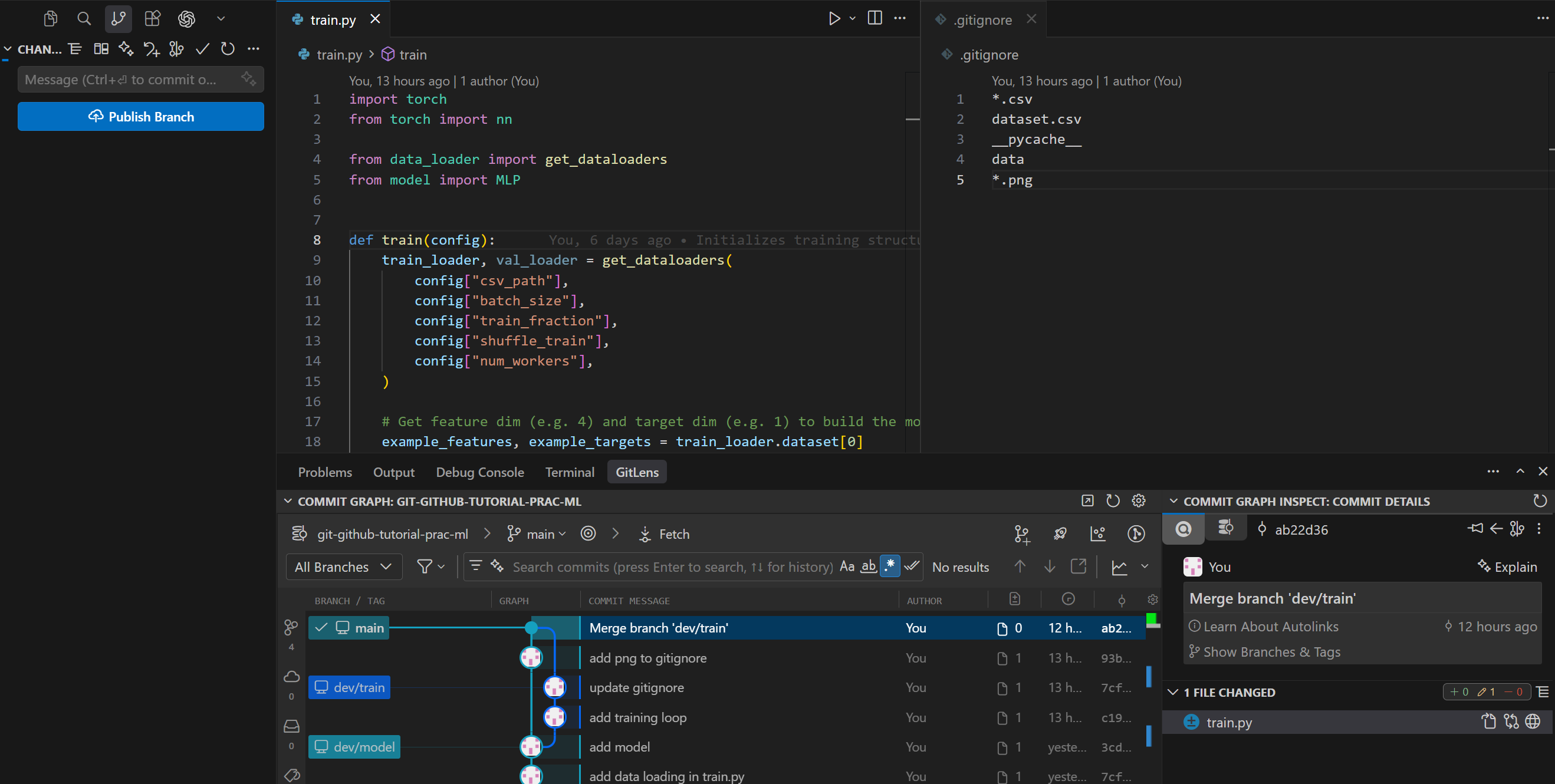The height and width of the screenshot is (784, 1555).
Task: Run train.py with the play icon
Action: [x=834, y=19]
